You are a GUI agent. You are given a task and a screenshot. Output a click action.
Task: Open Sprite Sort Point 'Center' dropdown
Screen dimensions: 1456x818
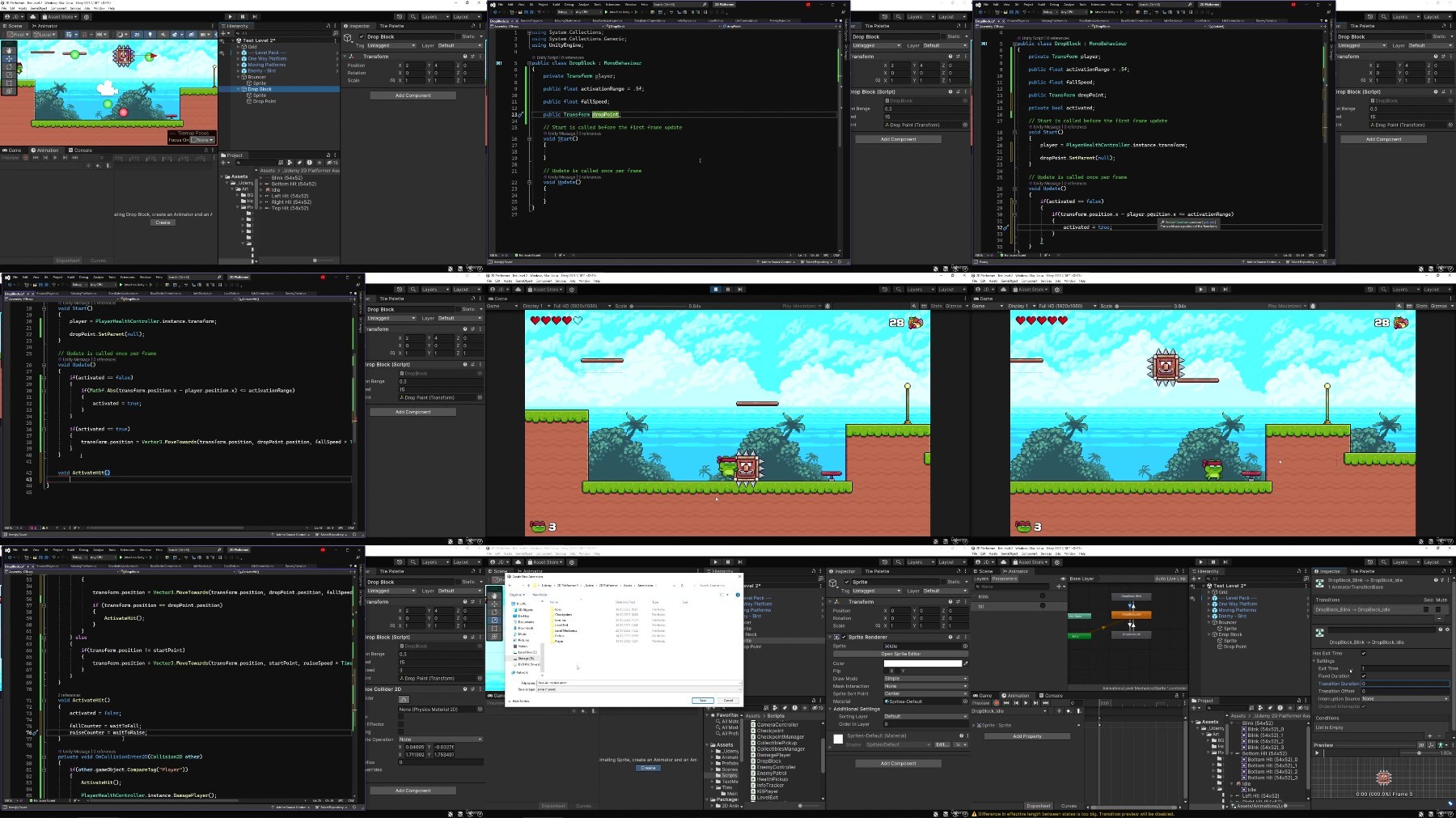(925, 693)
